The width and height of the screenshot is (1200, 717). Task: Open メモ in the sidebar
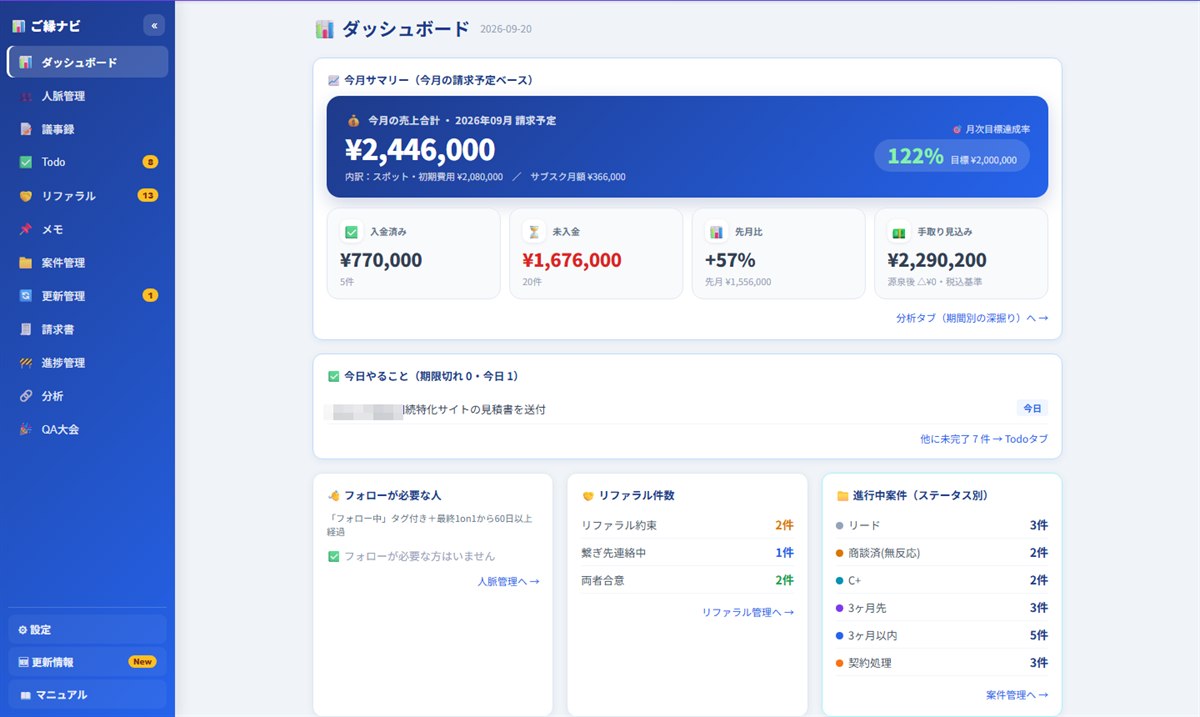[87, 229]
